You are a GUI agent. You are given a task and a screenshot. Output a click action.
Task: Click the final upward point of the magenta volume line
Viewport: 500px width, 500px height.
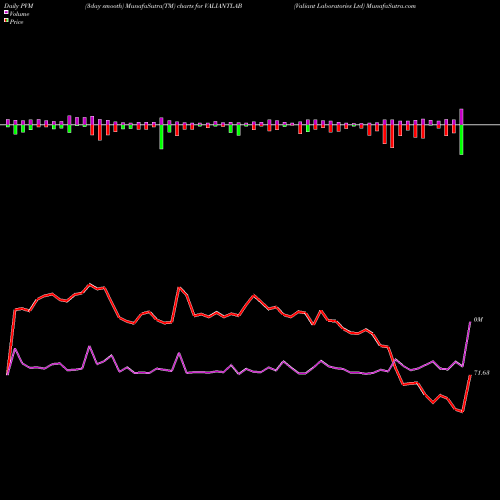pyautogui.click(x=470, y=322)
